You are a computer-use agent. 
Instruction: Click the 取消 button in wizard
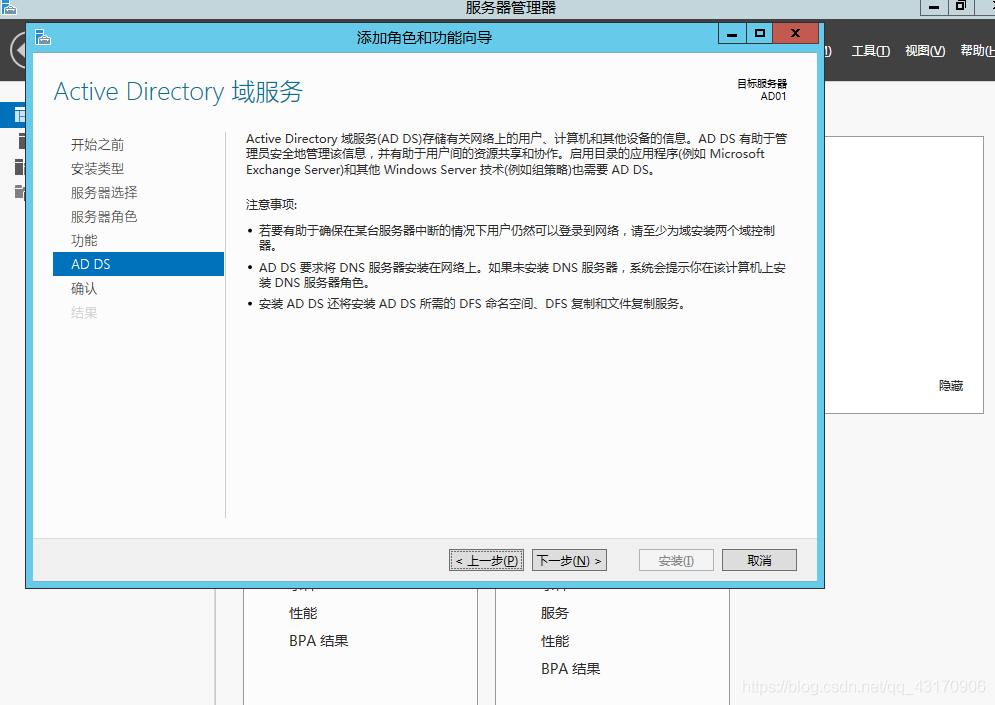tap(759, 560)
